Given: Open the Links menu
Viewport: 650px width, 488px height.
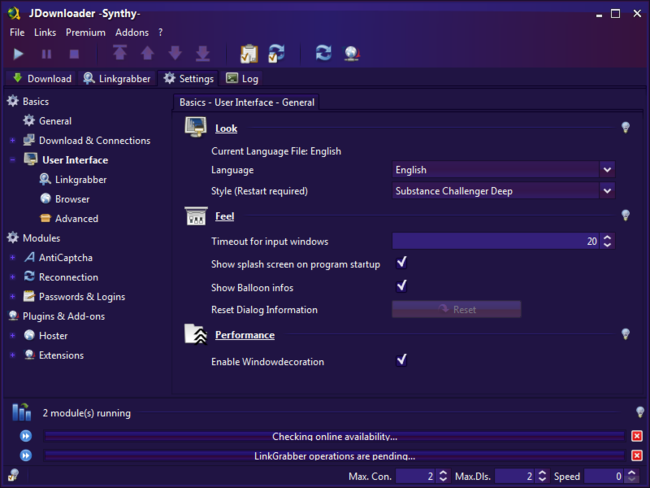Looking at the screenshot, I should [x=45, y=32].
